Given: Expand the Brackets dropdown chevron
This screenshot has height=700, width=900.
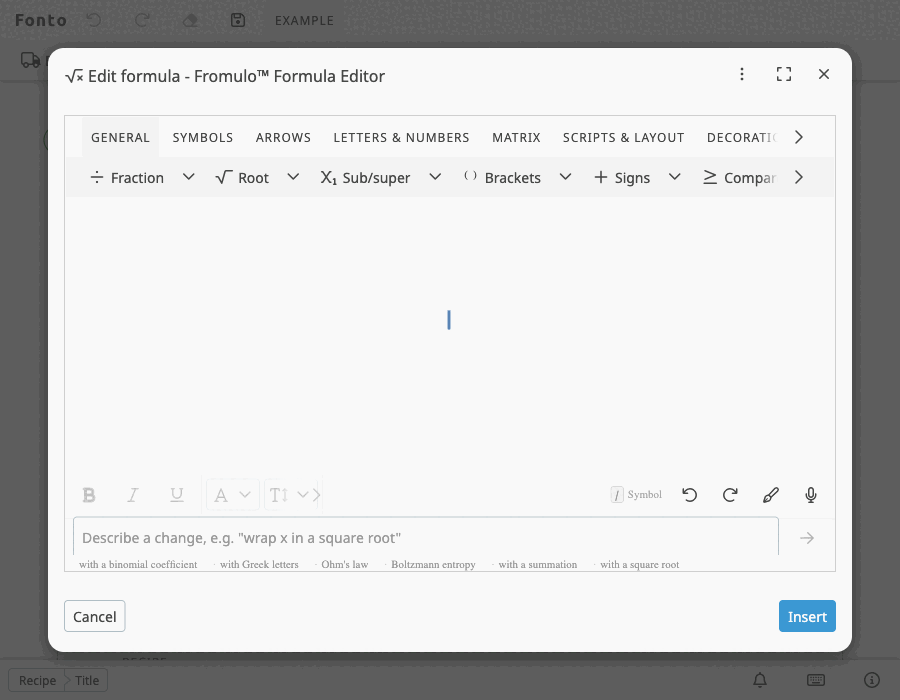Looking at the screenshot, I should (565, 177).
